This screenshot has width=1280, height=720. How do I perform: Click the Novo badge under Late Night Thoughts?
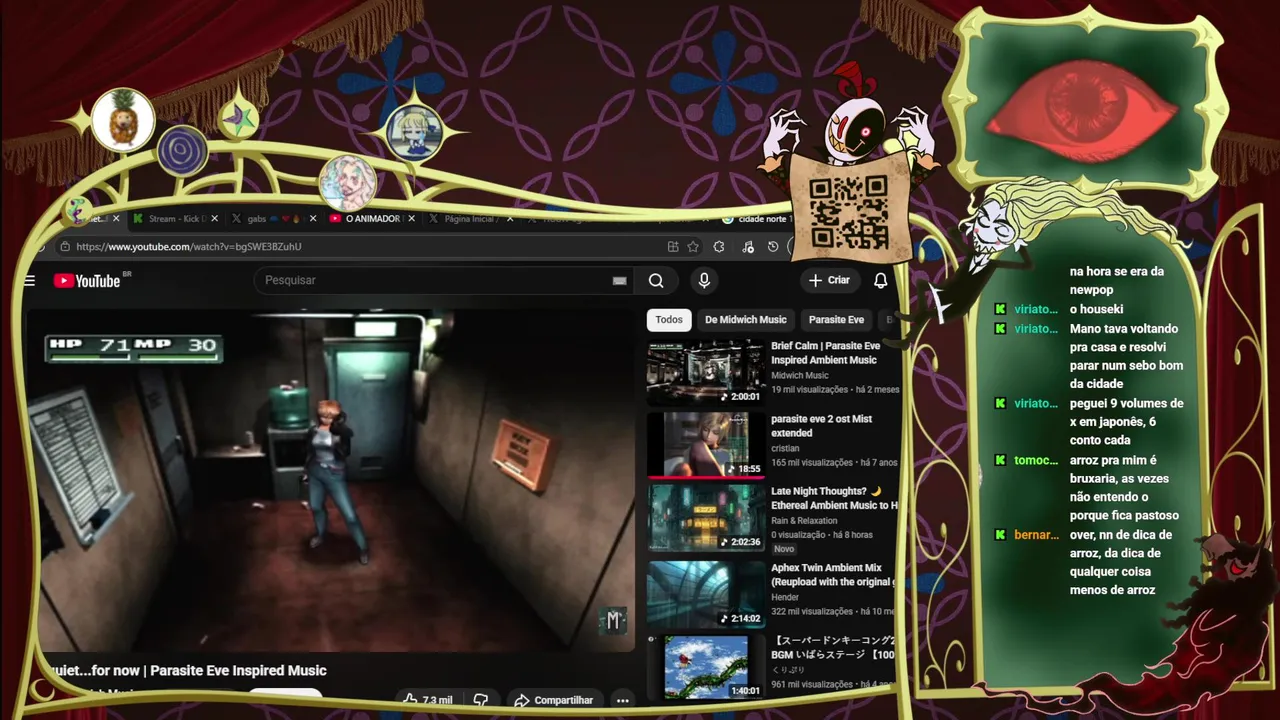tap(784, 549)
